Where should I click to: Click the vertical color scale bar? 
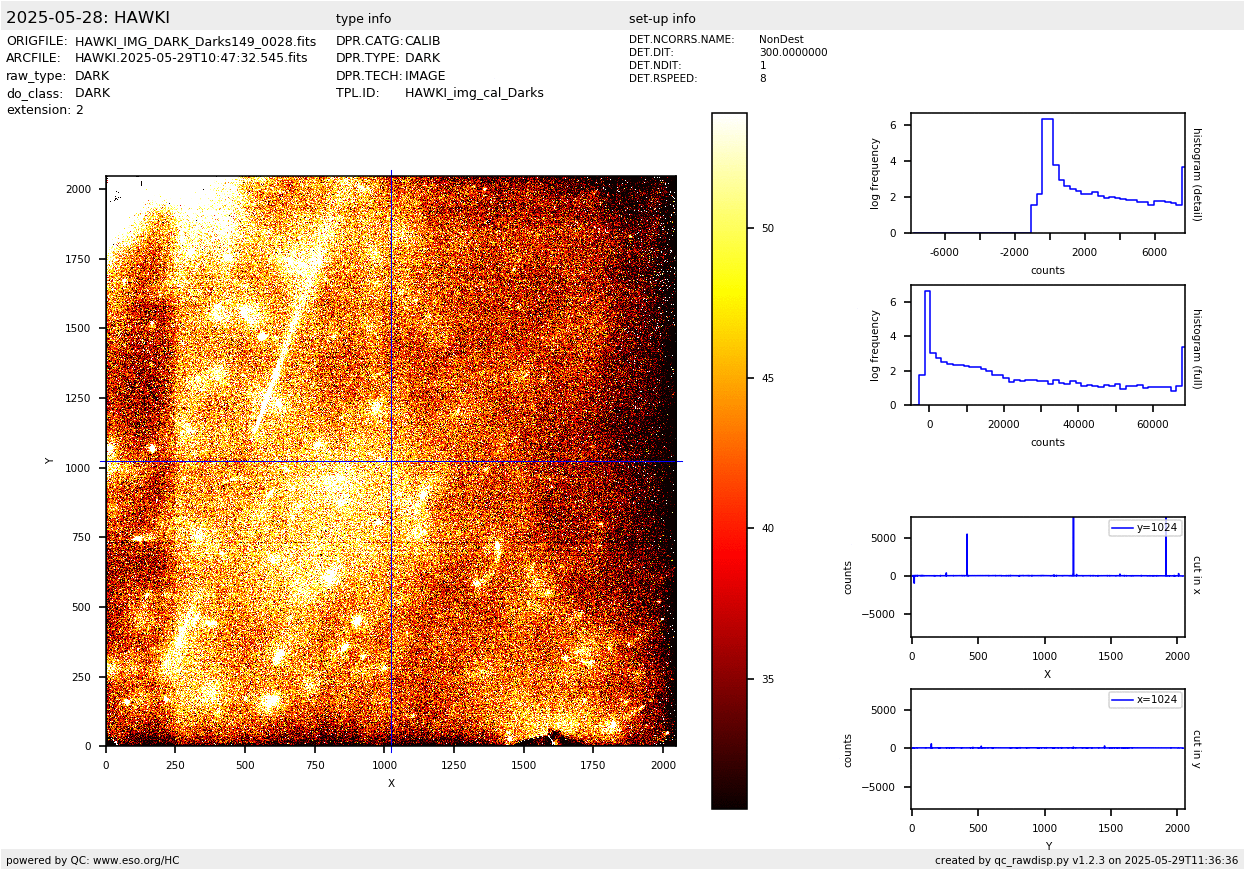click(729, 460)
